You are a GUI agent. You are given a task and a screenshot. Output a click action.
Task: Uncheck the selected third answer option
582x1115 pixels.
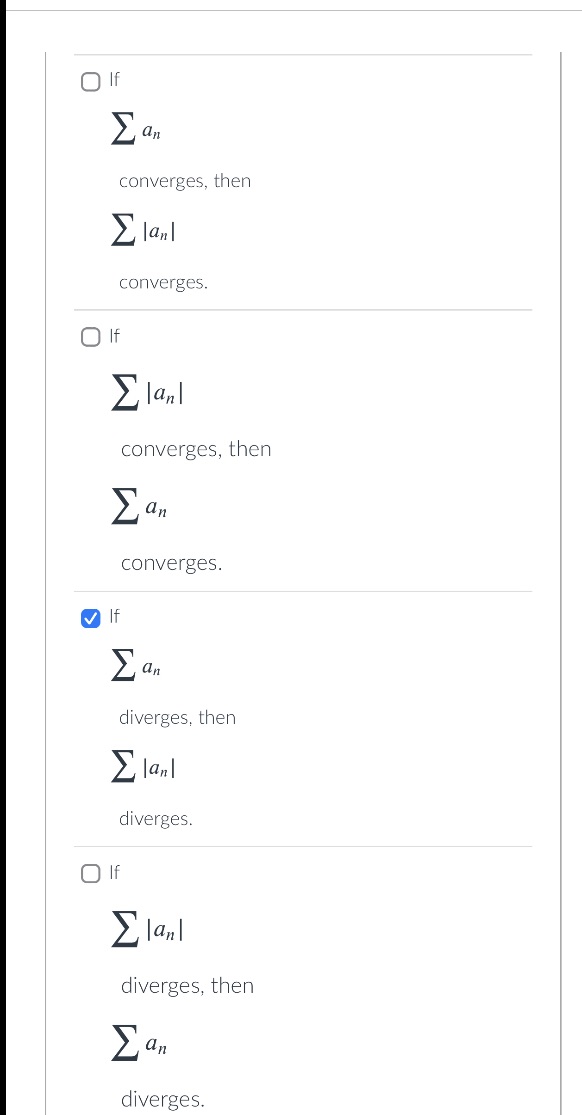pyautogui.click(x=90, y=617)
